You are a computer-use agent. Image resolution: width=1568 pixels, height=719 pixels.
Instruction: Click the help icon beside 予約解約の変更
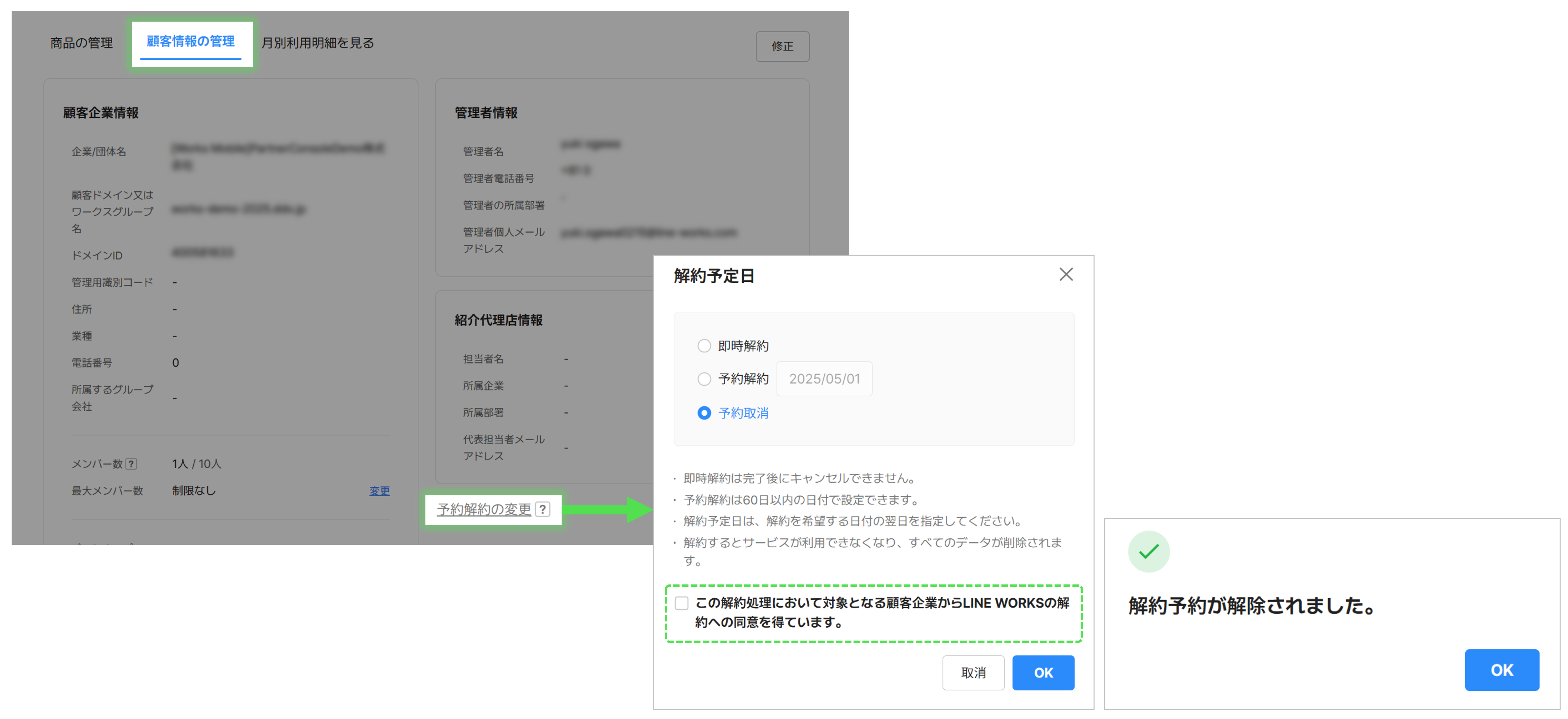click(x=542, y=509)
